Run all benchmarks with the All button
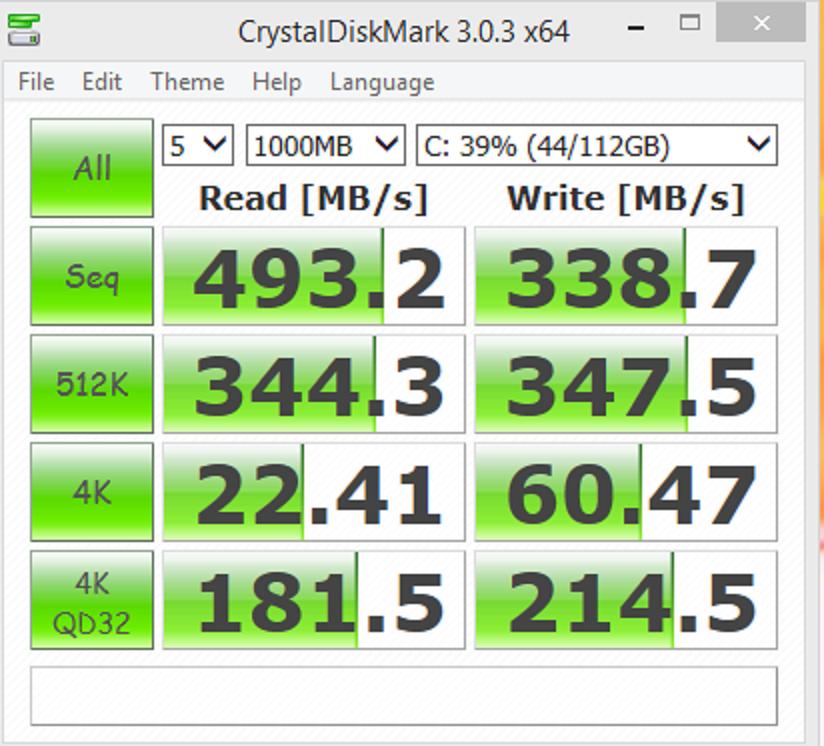 tap(92, 168)
